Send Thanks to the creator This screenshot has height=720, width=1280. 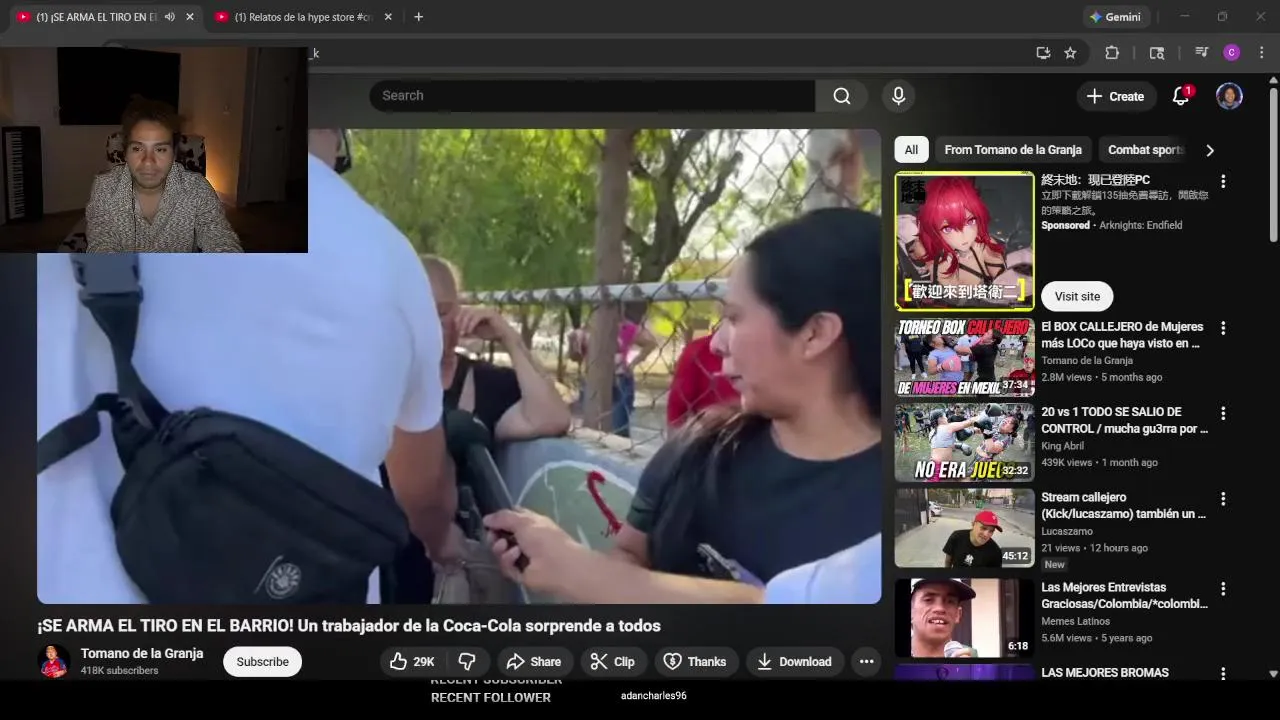coord(695,662)
